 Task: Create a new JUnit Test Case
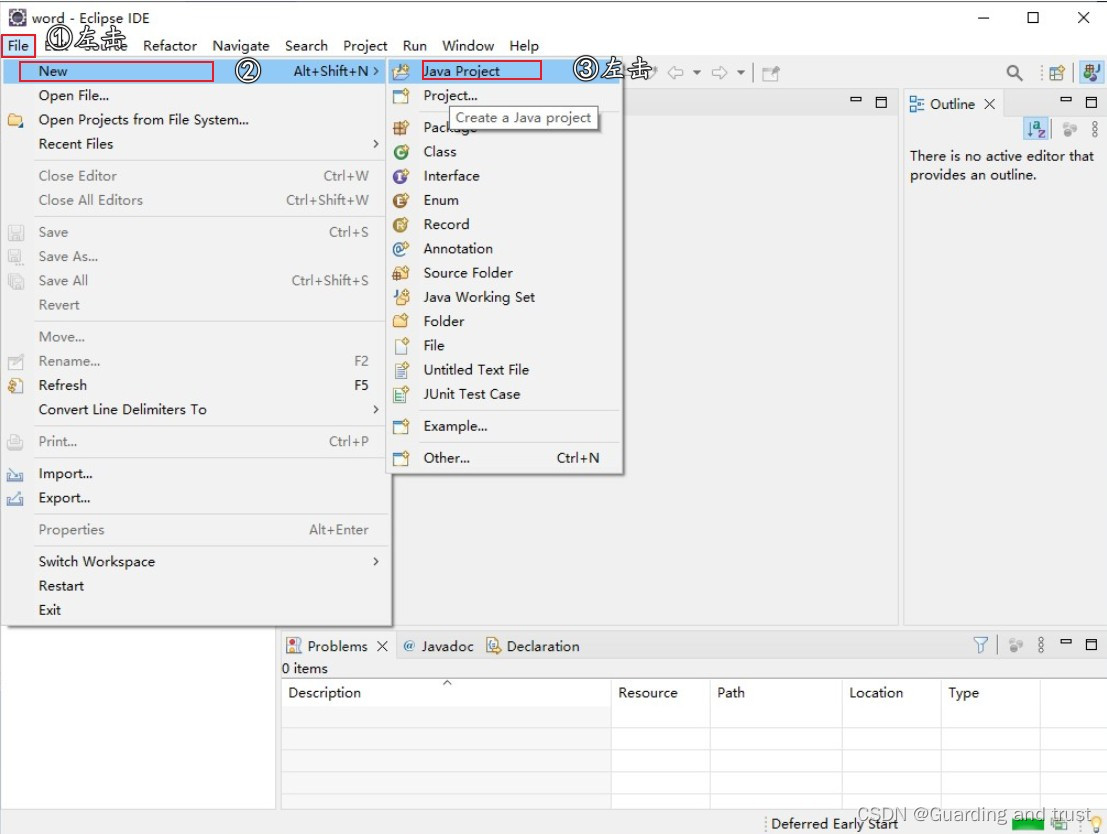(x=505, y=394)
